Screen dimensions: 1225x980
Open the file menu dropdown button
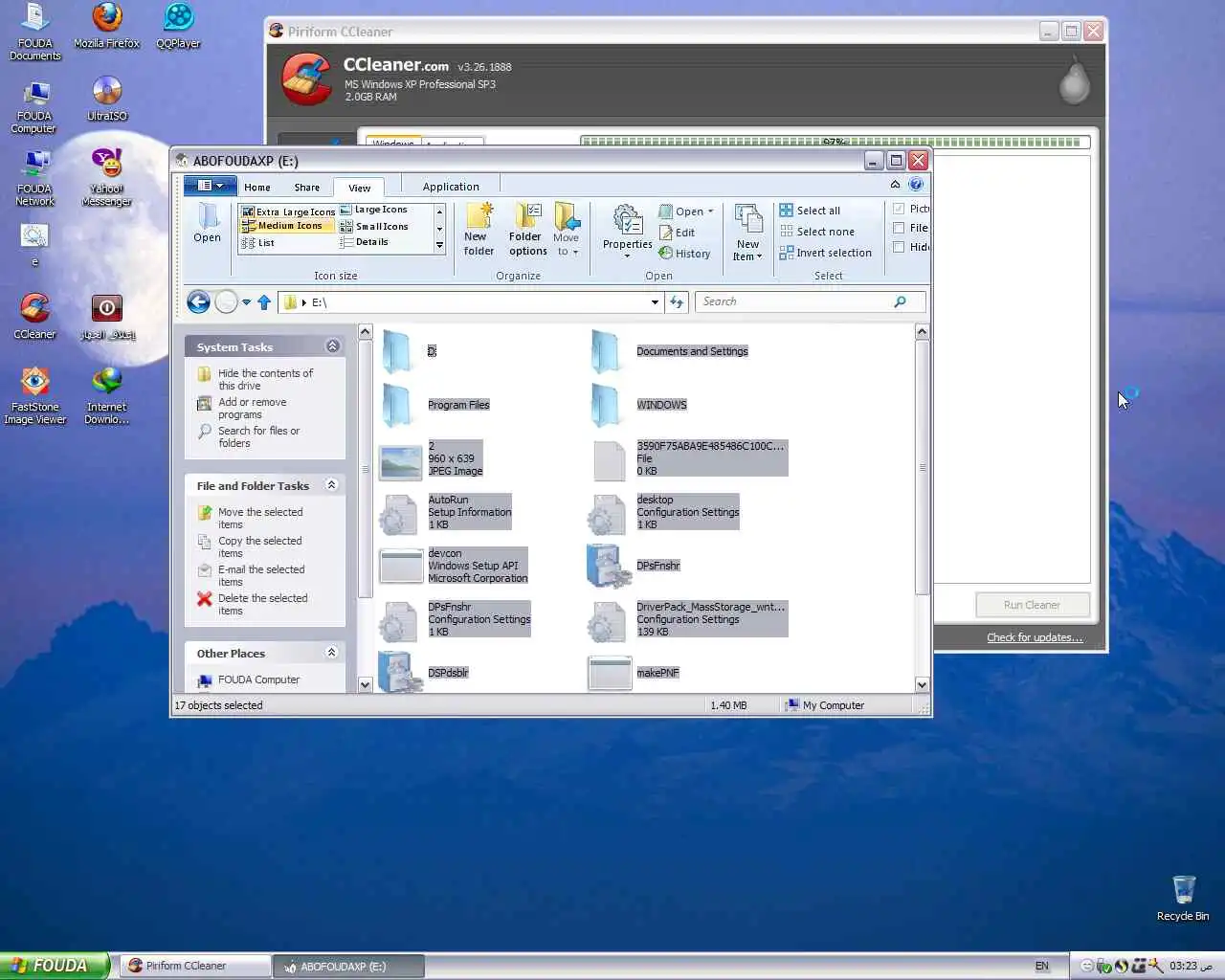[210, 186]
